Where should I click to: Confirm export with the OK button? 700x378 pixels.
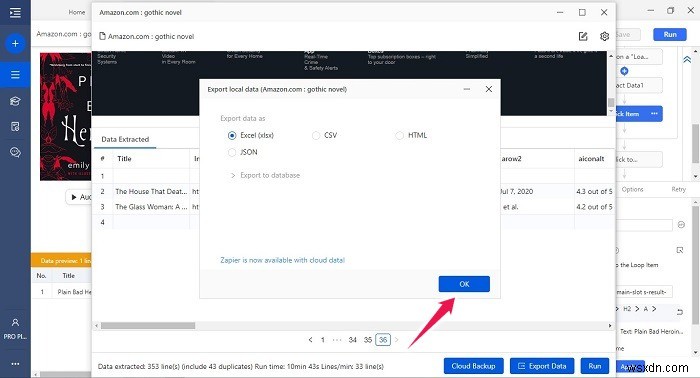click(464, 284)
